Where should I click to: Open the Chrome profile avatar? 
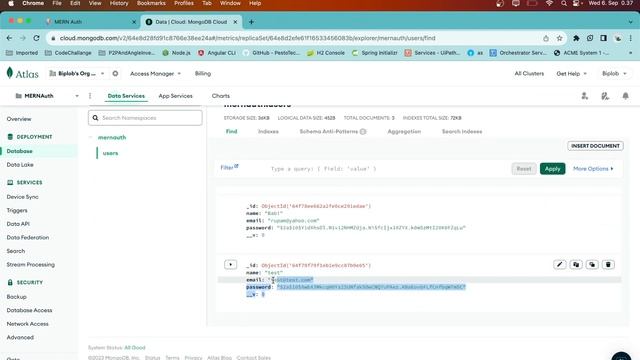tap(618, 38)
